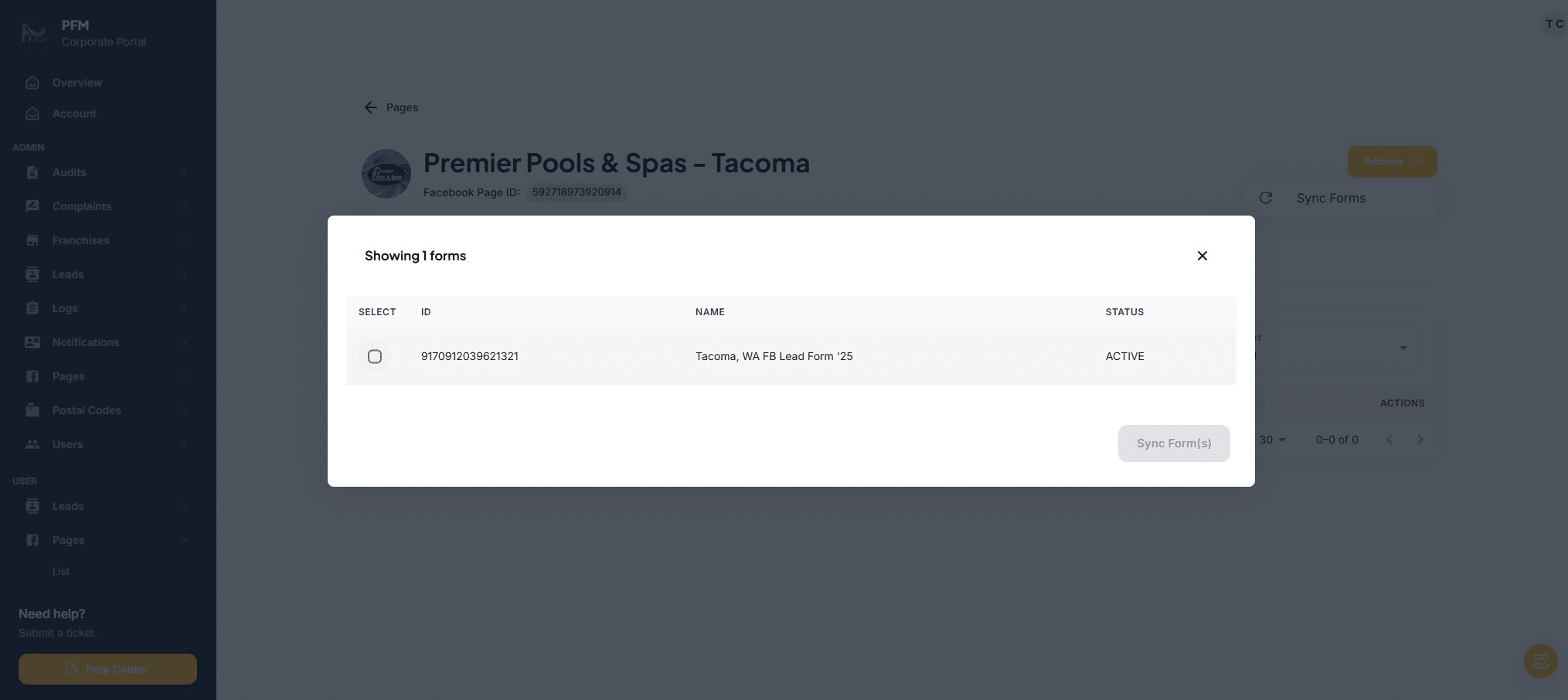Image resolution: width=1568 pixels, height=700 pixels.
Task: Click the Complaints sidebar icon
Action: (32, 206)
